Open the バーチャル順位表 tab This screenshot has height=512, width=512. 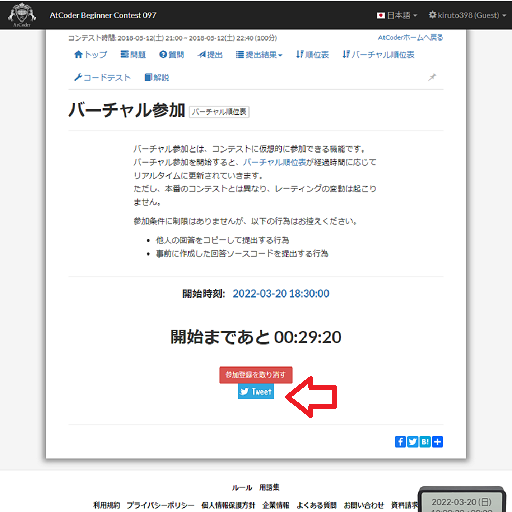[378, 54]
